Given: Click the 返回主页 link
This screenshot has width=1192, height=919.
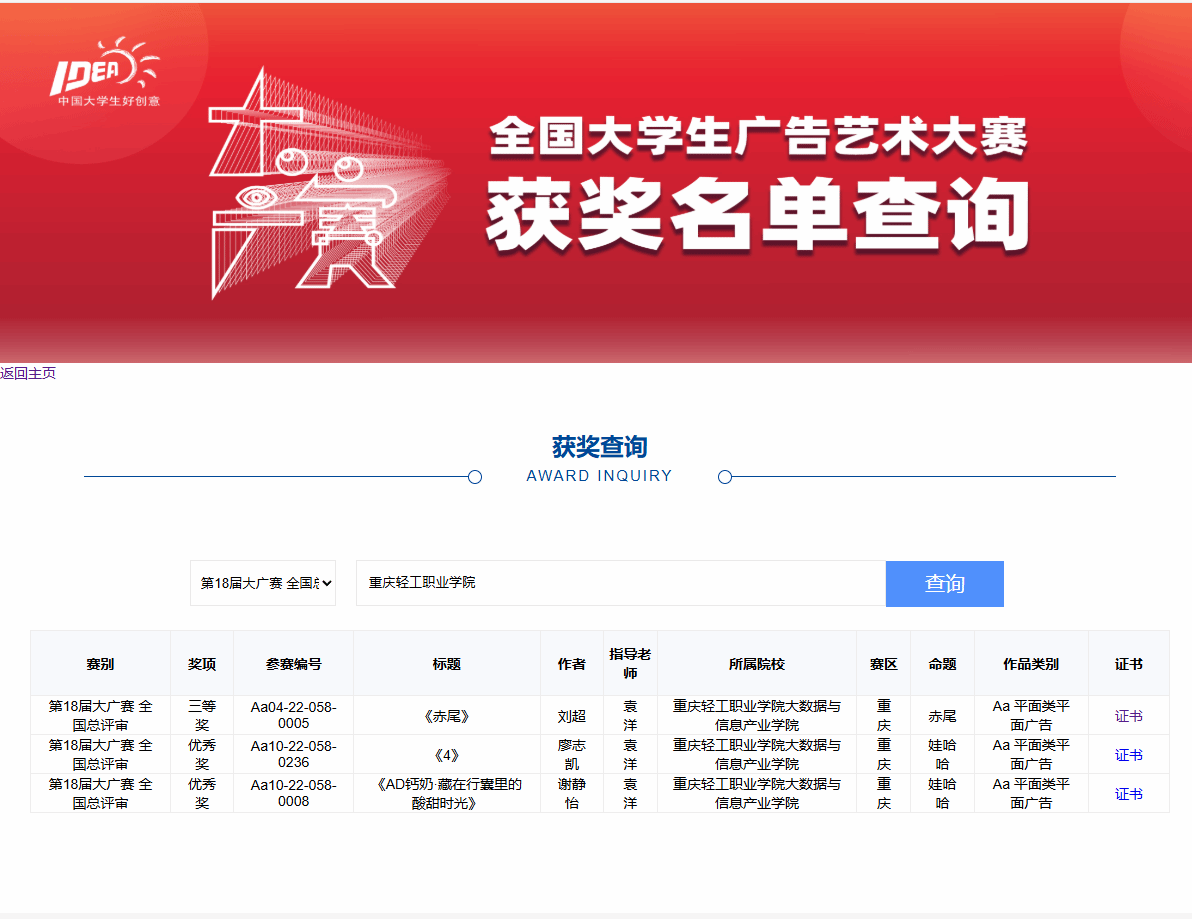Looking at the screenshot, I should (x=28, y=373).
